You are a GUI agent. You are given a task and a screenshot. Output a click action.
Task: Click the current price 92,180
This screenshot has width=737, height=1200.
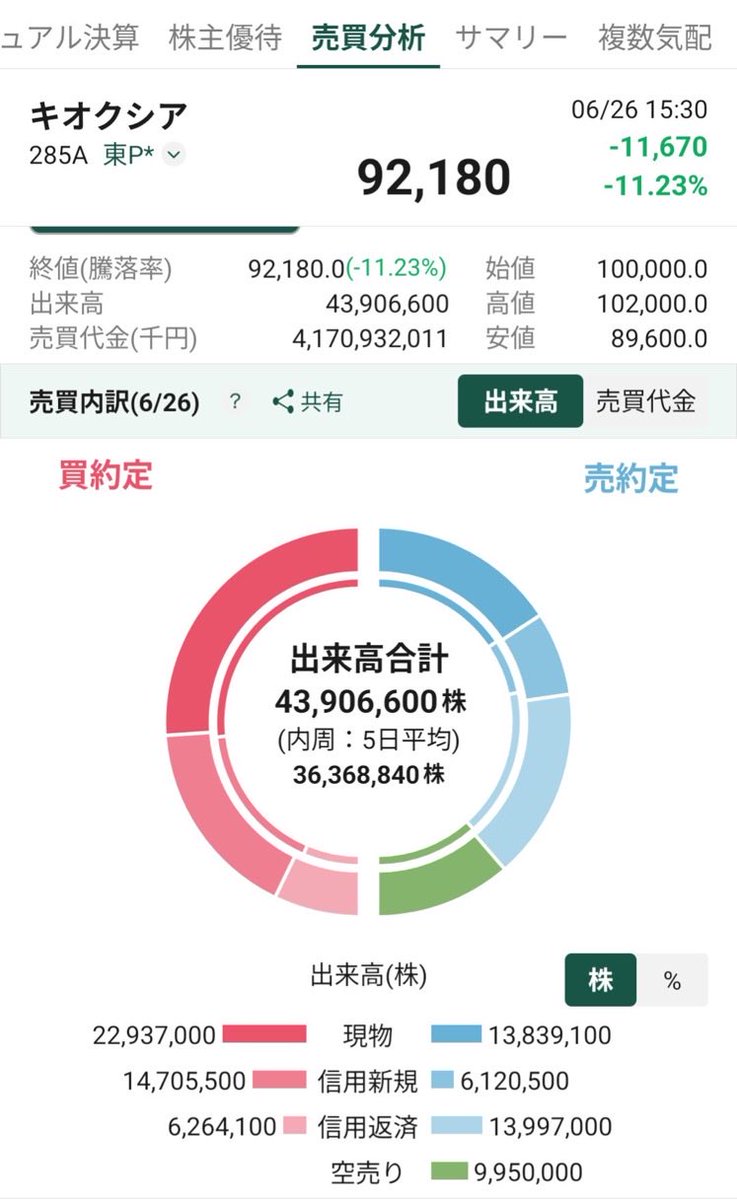pyautogui.click(x=434, y=178)
